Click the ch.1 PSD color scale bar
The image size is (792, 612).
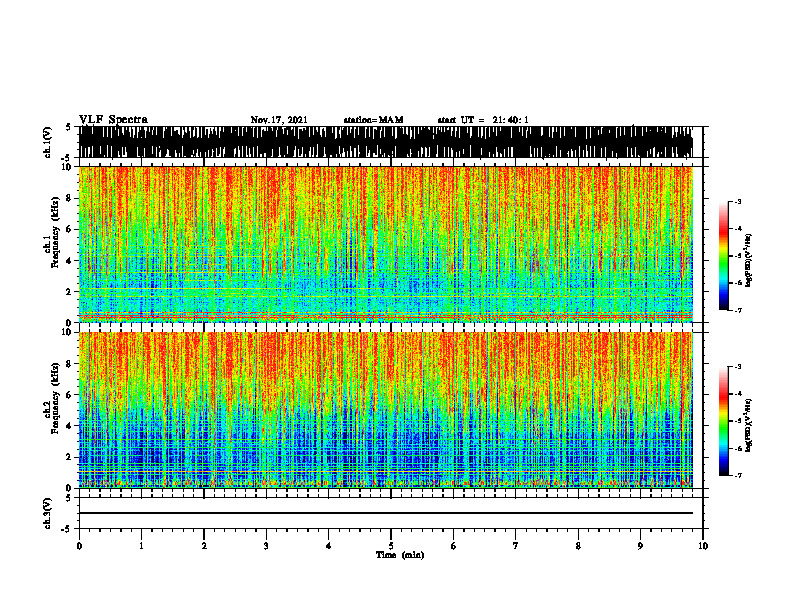pyautogui.click(x=724, y=256)
